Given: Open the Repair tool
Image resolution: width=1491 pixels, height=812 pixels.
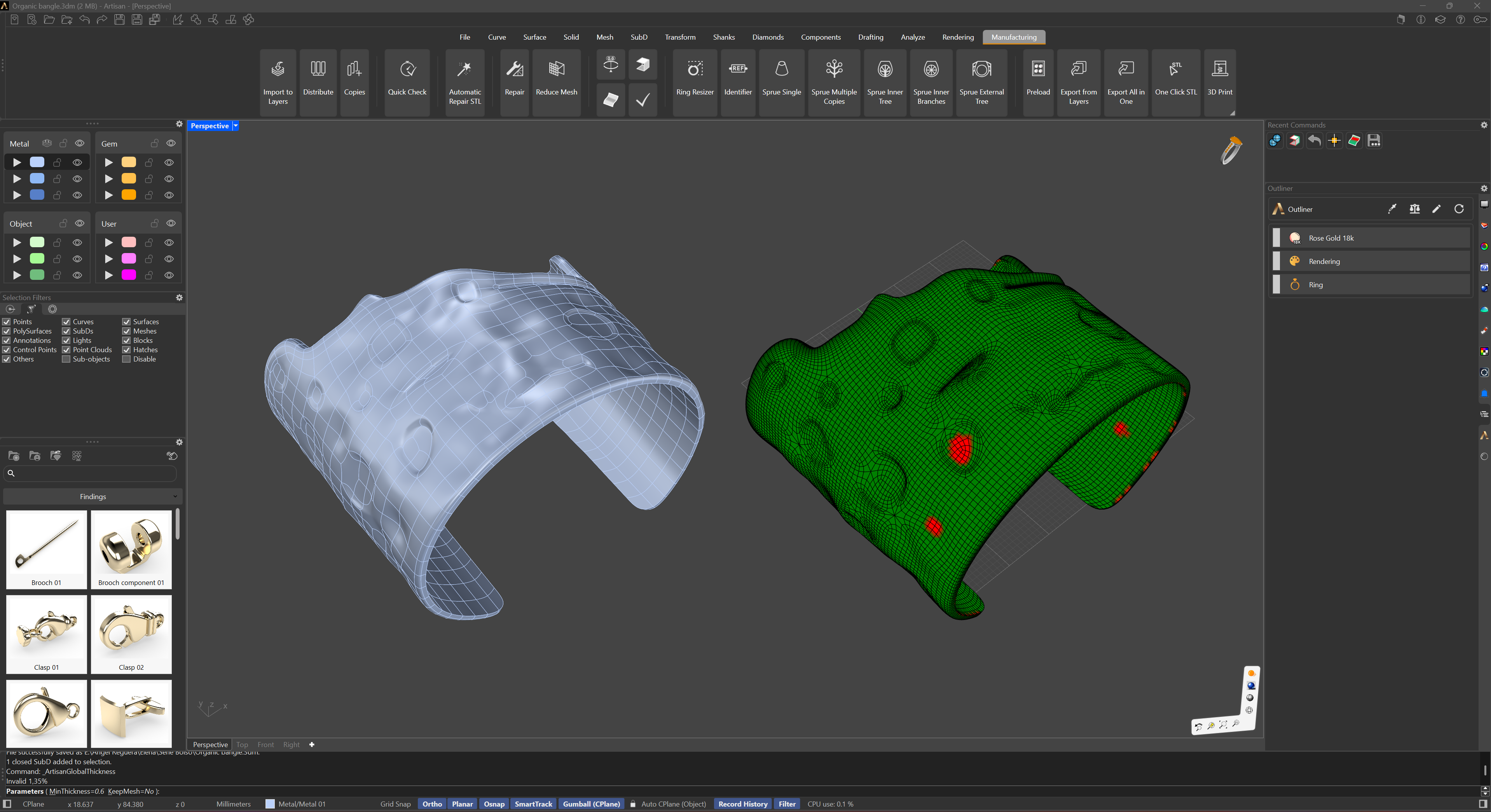Looking at the screenshot, I should click(x=514, y=83).
